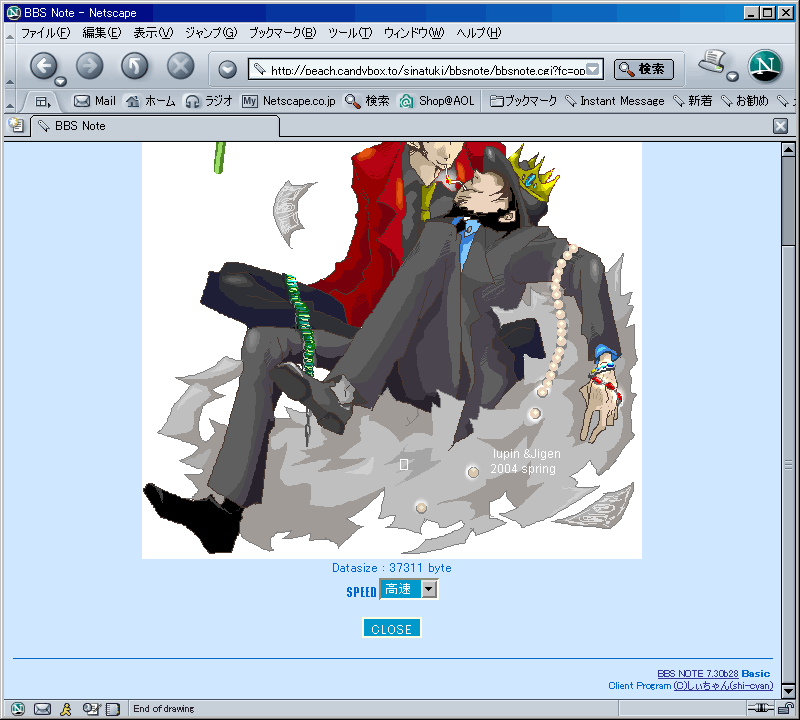Click the round dropdown button left of URL bar
The image size is (800, 720).
pos(228,69)
